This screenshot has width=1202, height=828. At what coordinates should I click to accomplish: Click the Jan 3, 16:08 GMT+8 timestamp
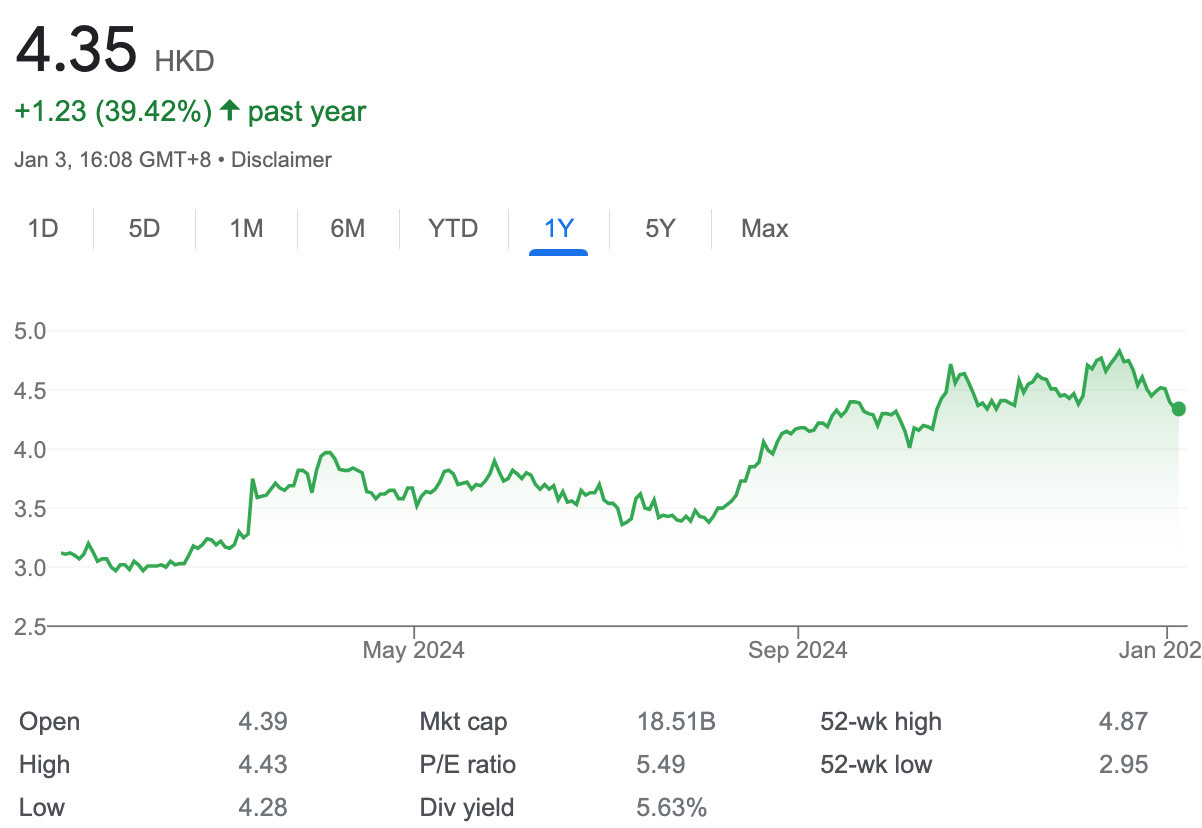click(113, 159)
